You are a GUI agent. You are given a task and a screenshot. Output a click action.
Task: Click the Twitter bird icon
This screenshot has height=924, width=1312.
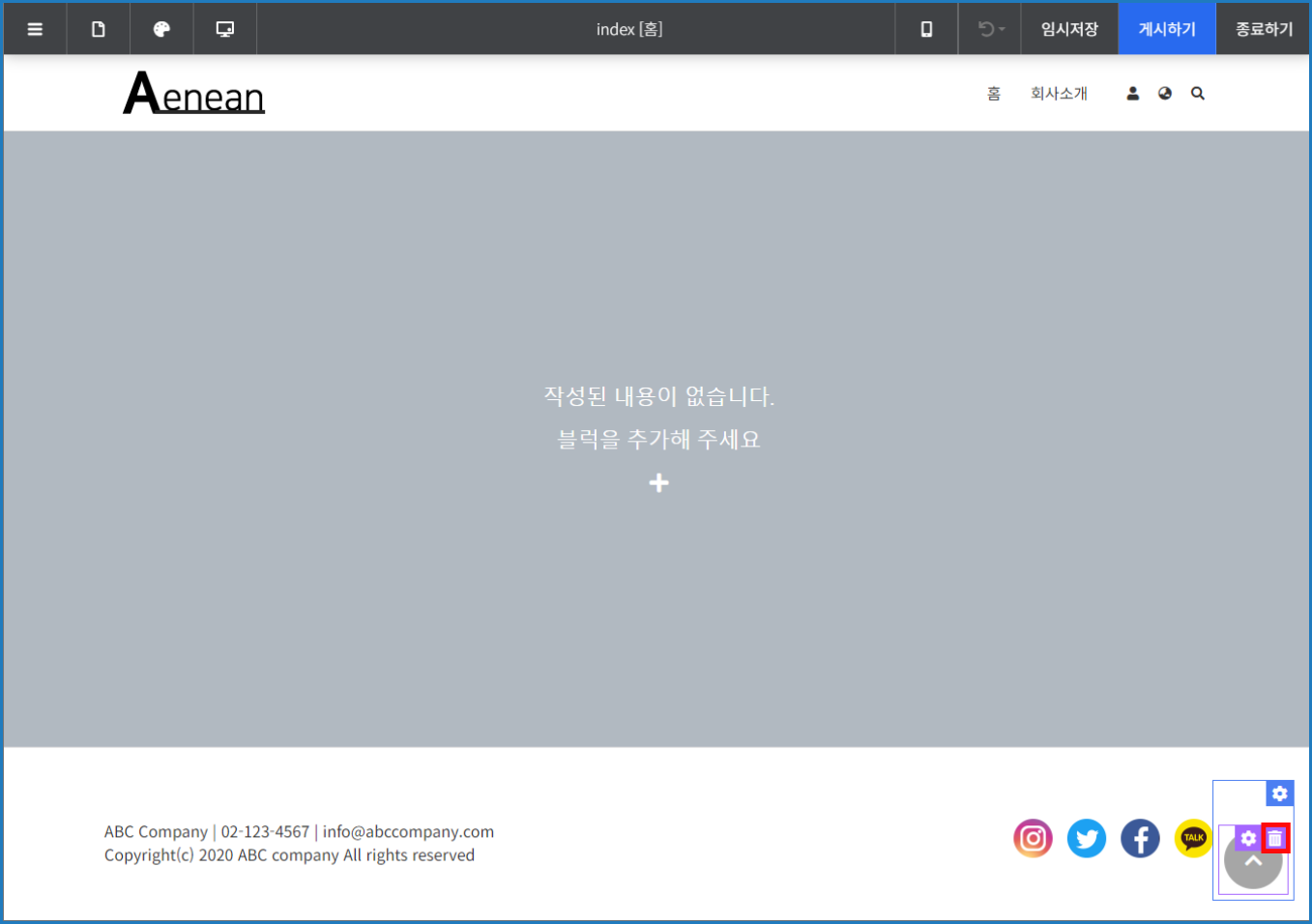click(x=1087, y=838)
